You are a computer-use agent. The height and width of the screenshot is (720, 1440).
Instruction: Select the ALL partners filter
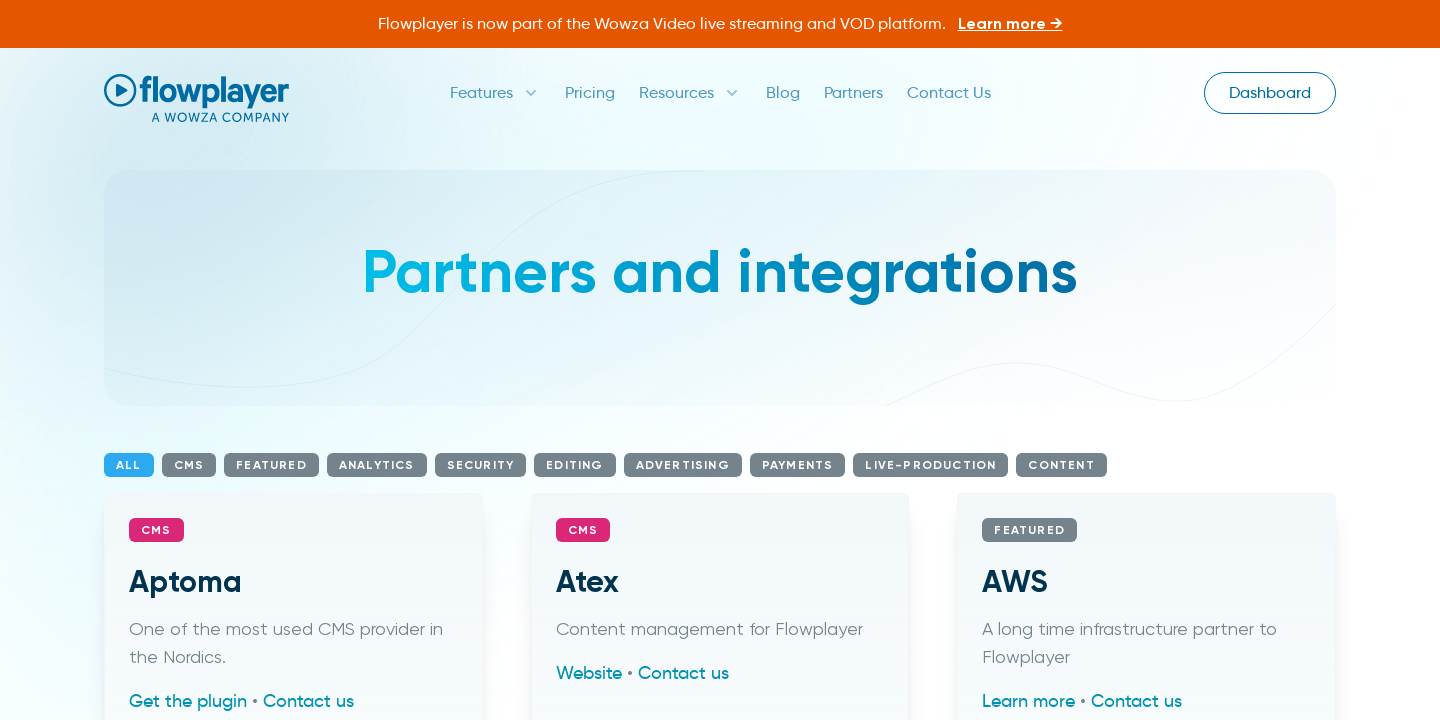point(128,465)
